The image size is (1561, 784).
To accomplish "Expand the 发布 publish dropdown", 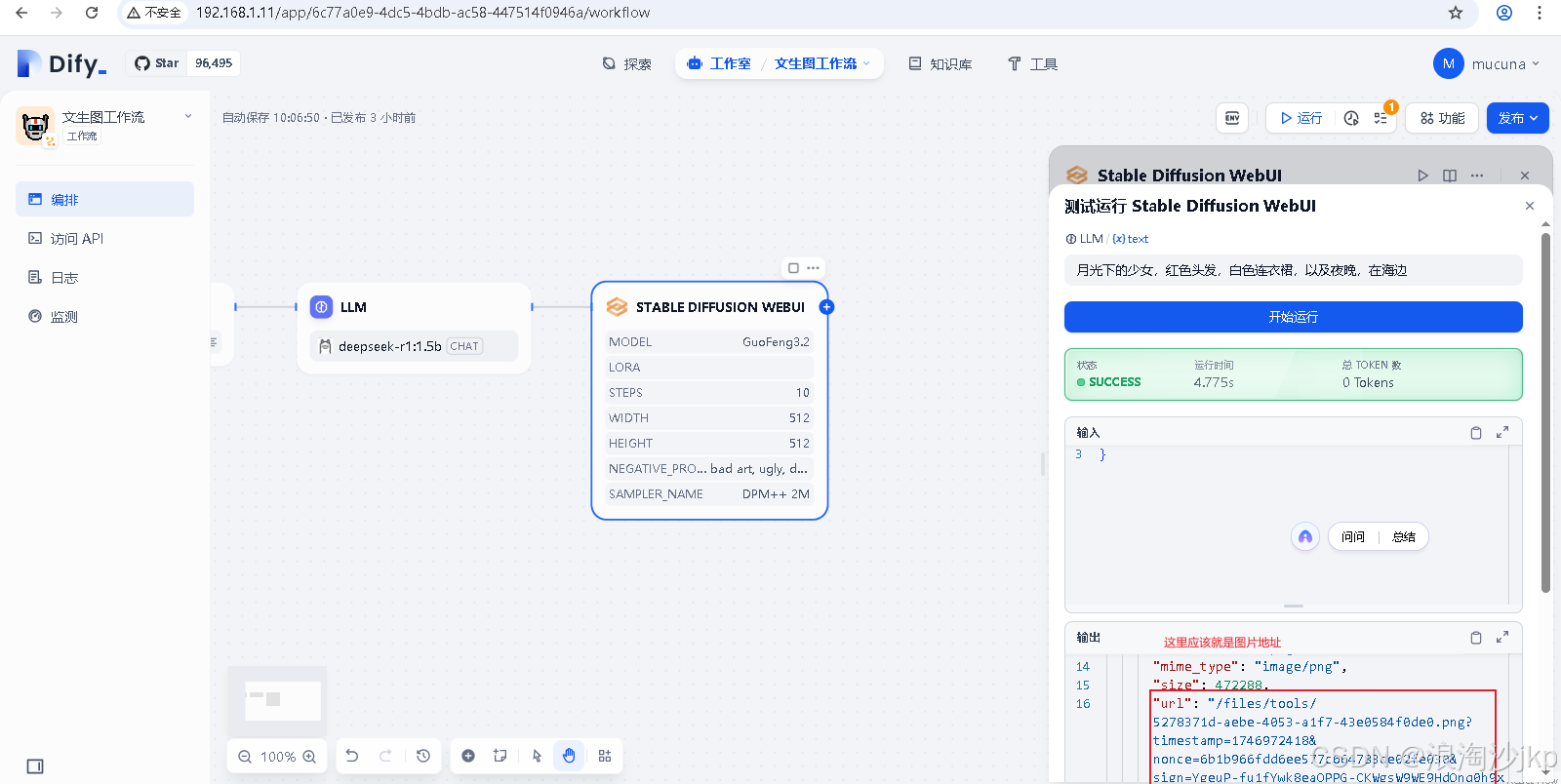I will (x=1518, y=118).
